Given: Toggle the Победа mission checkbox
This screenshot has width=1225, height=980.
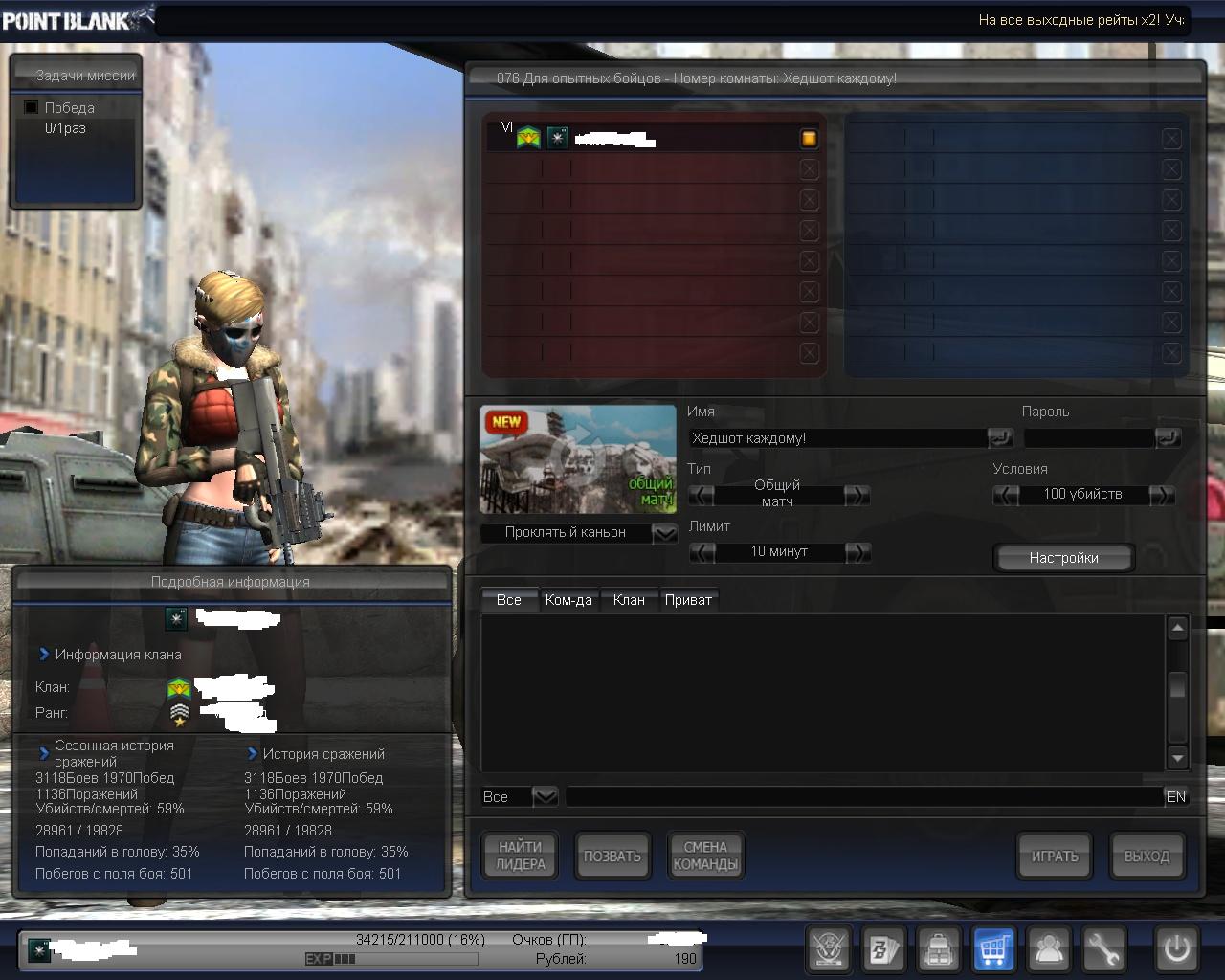Looking at the screenshot, I should [32, 107].
